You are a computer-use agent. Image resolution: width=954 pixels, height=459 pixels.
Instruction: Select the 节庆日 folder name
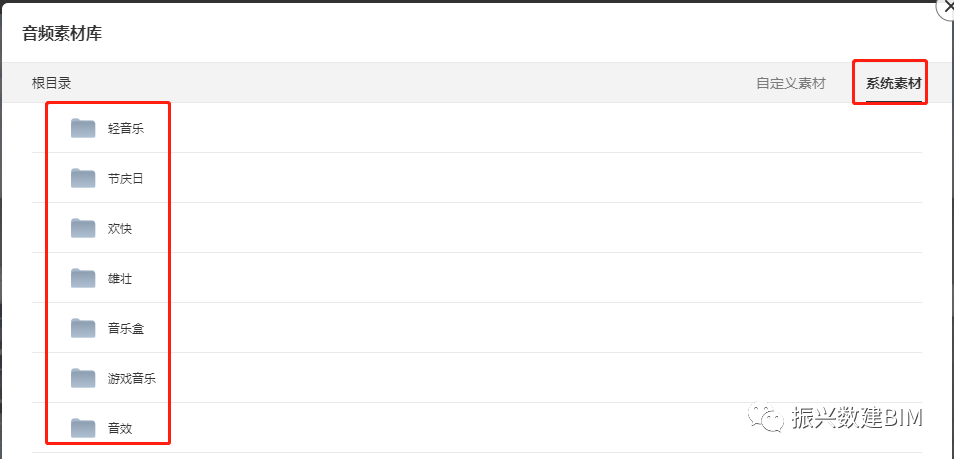126,179
